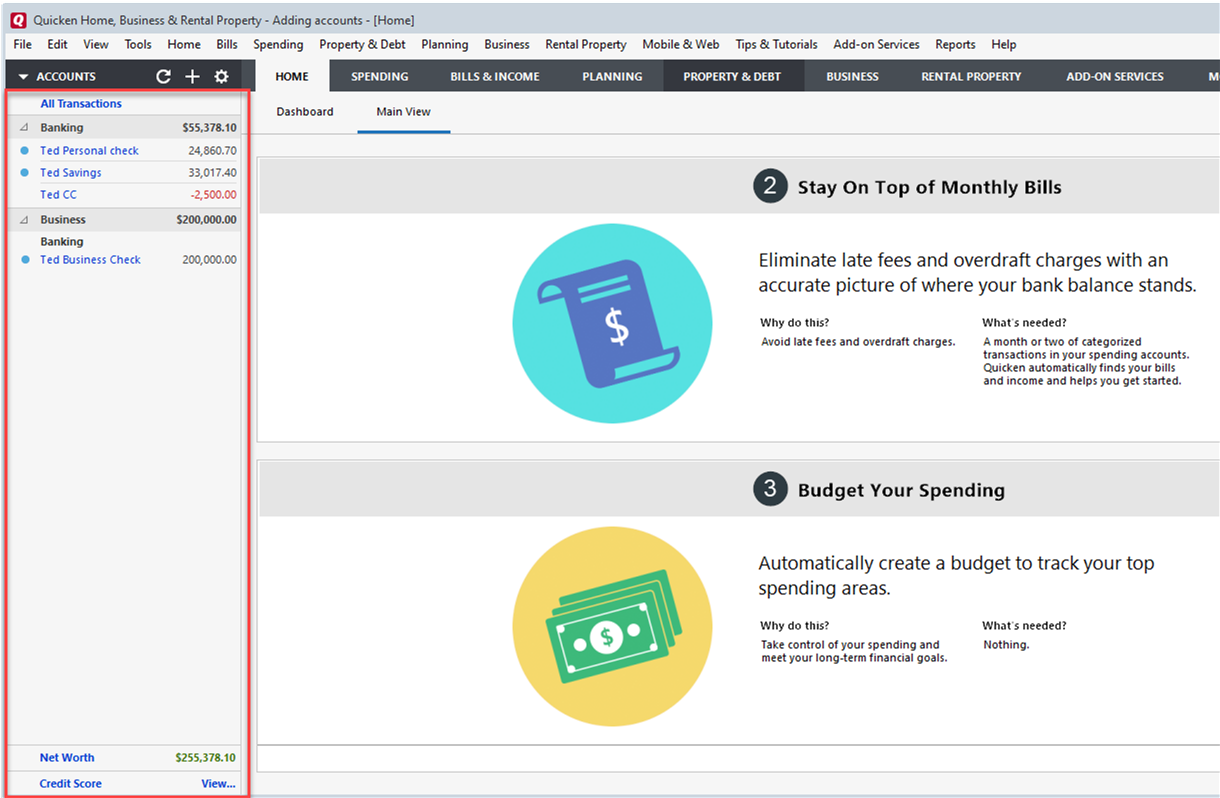
Task: Click the green cash budget illustration
Action: coord(612,626)
